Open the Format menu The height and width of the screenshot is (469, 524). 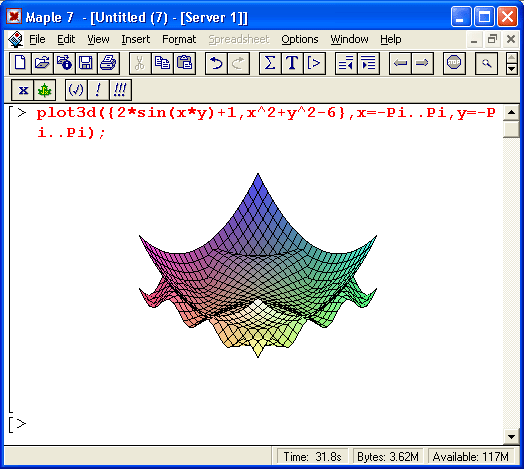[179, 39]
